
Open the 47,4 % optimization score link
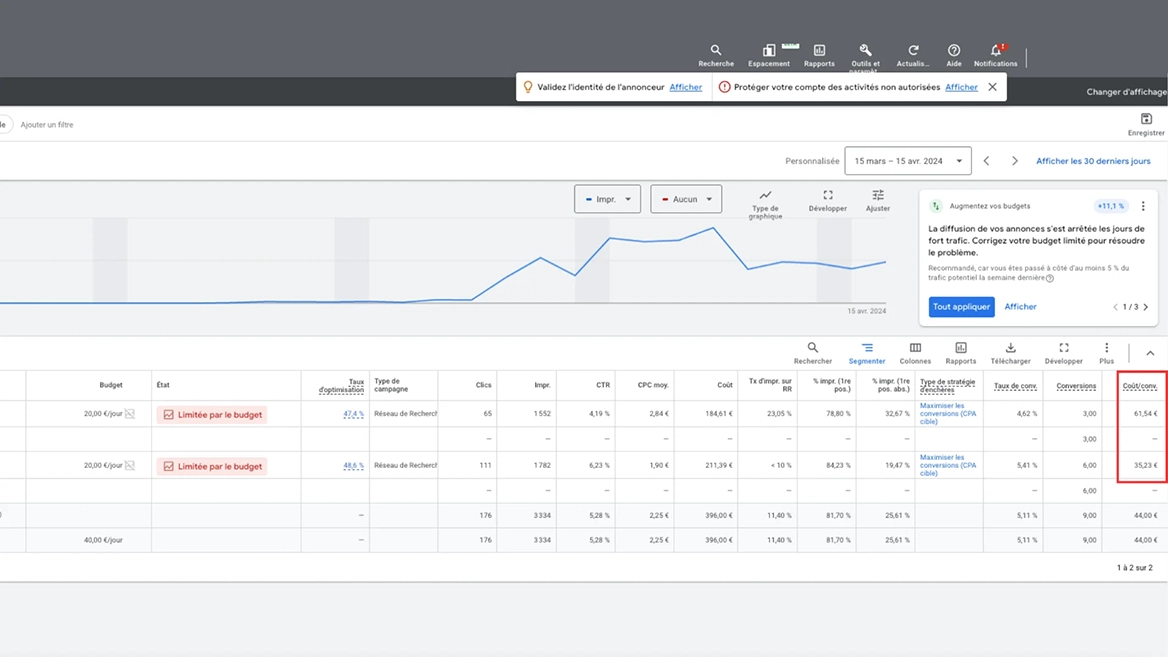pos(353,413)
